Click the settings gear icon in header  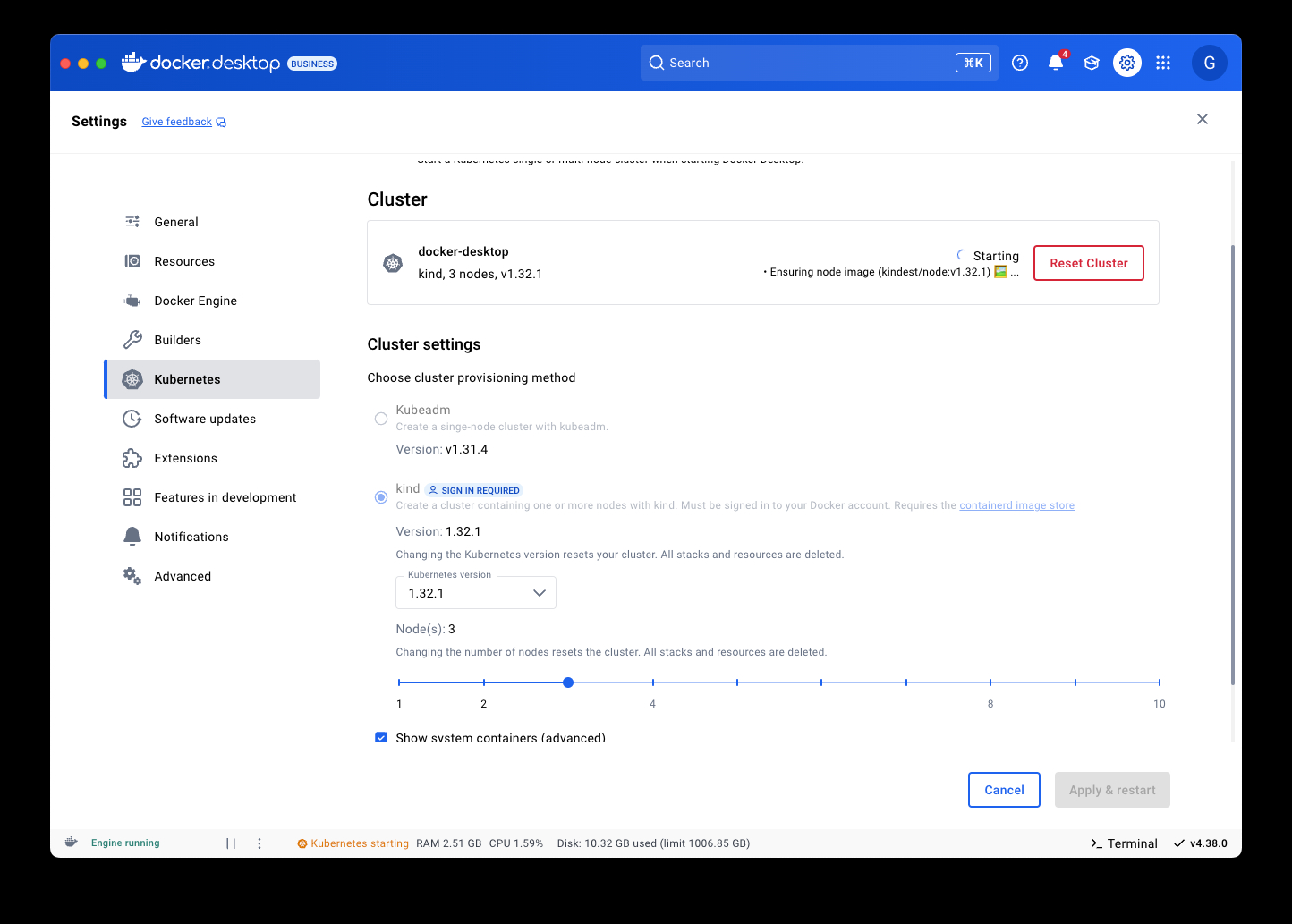tap(1127, 63)
